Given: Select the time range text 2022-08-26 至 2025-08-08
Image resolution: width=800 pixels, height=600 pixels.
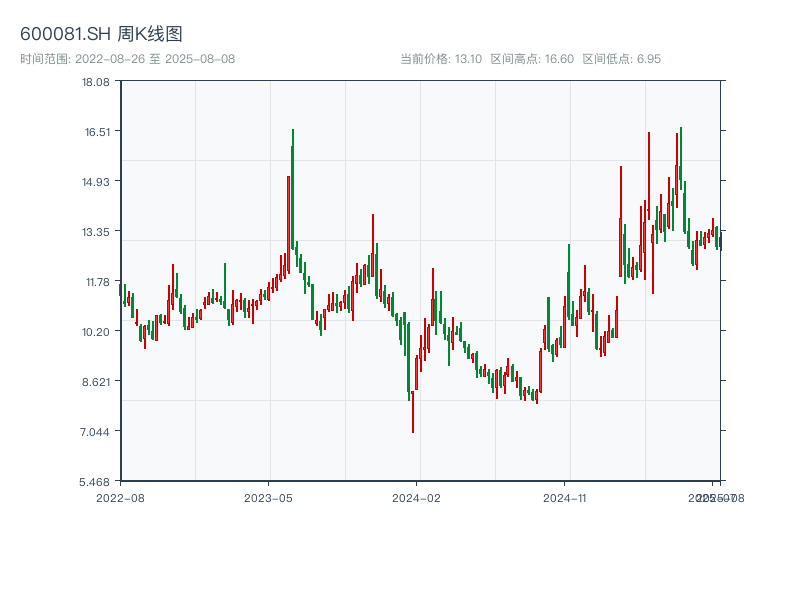Looking at the screenshot, I should pyautogui.click(x=155, y=59).
